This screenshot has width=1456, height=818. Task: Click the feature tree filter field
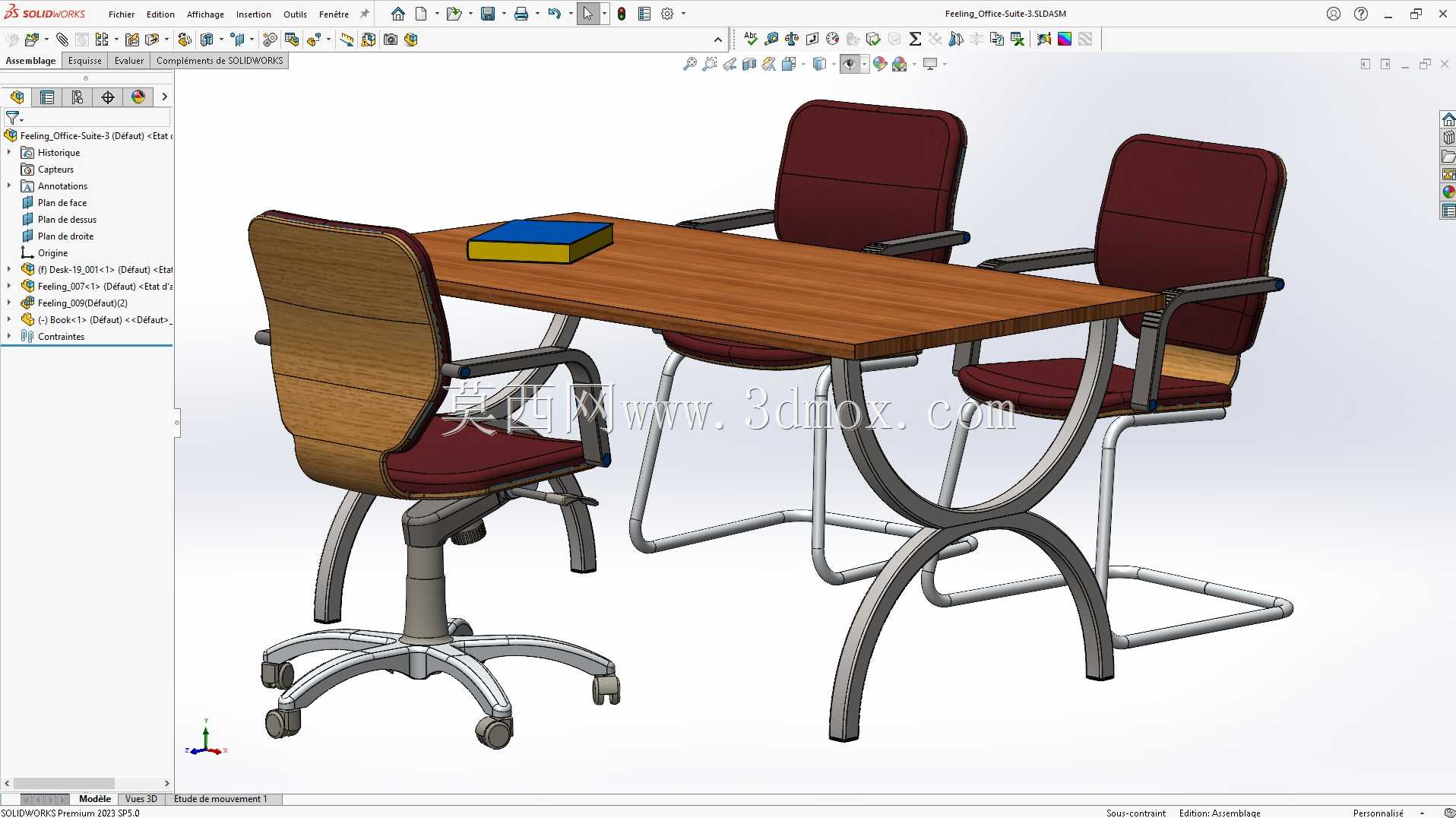point(87,118)
